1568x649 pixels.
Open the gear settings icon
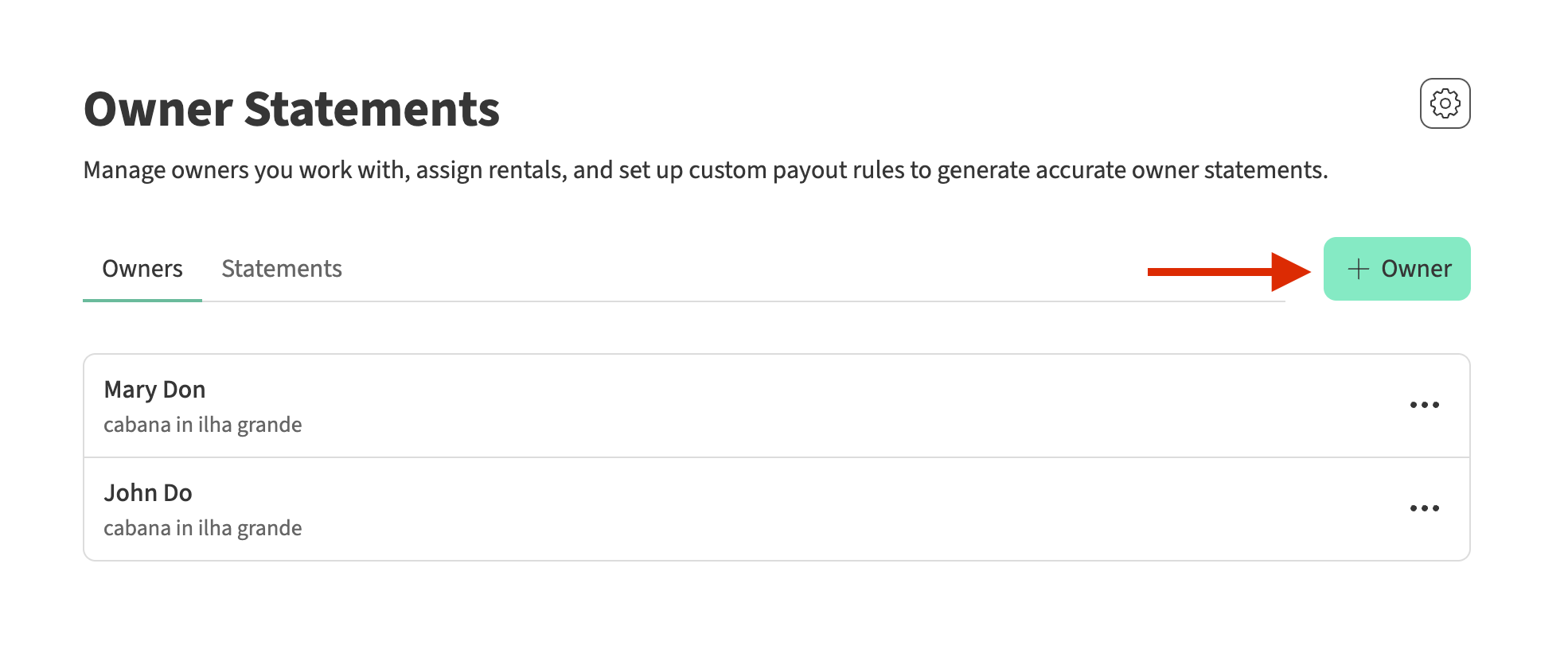click(x=1445, y=103)
